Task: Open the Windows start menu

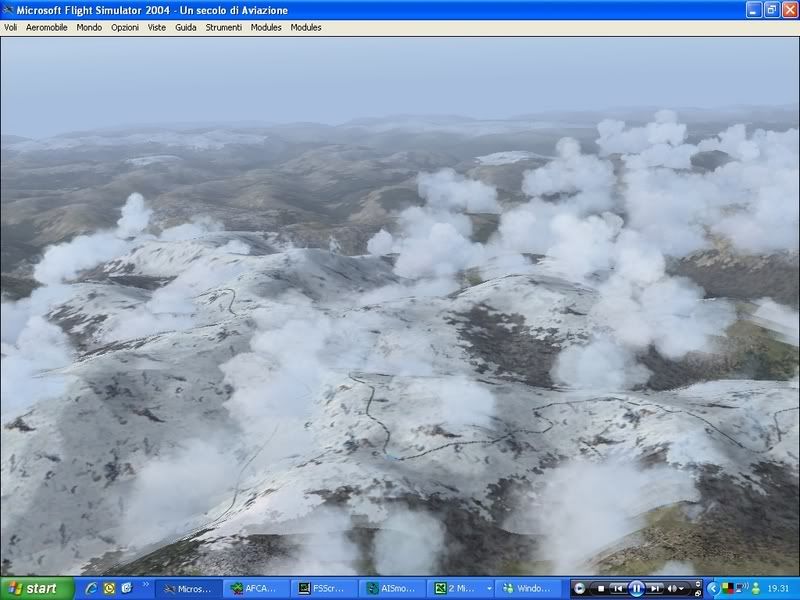Action: (x=37, y=589)
